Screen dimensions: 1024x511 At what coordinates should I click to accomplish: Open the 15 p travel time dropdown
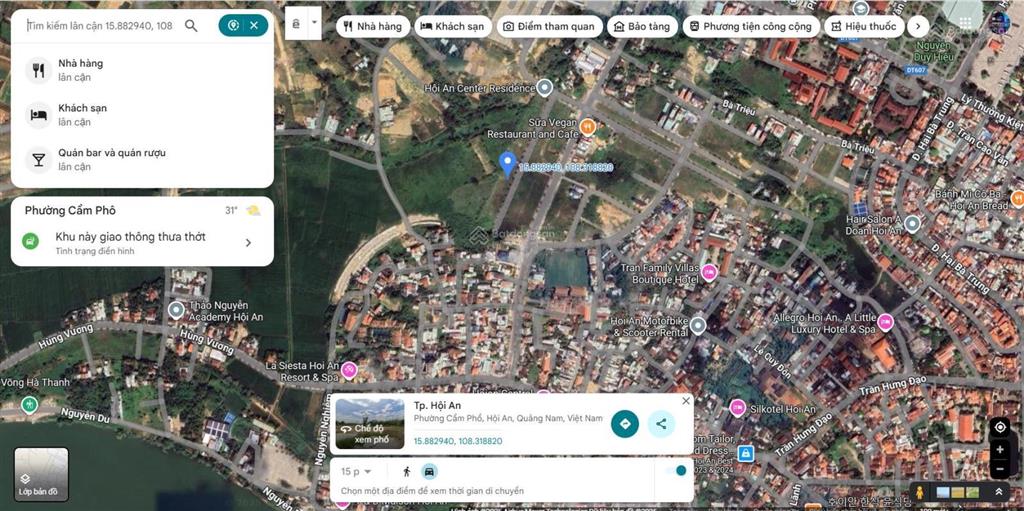tap(356, 471)
